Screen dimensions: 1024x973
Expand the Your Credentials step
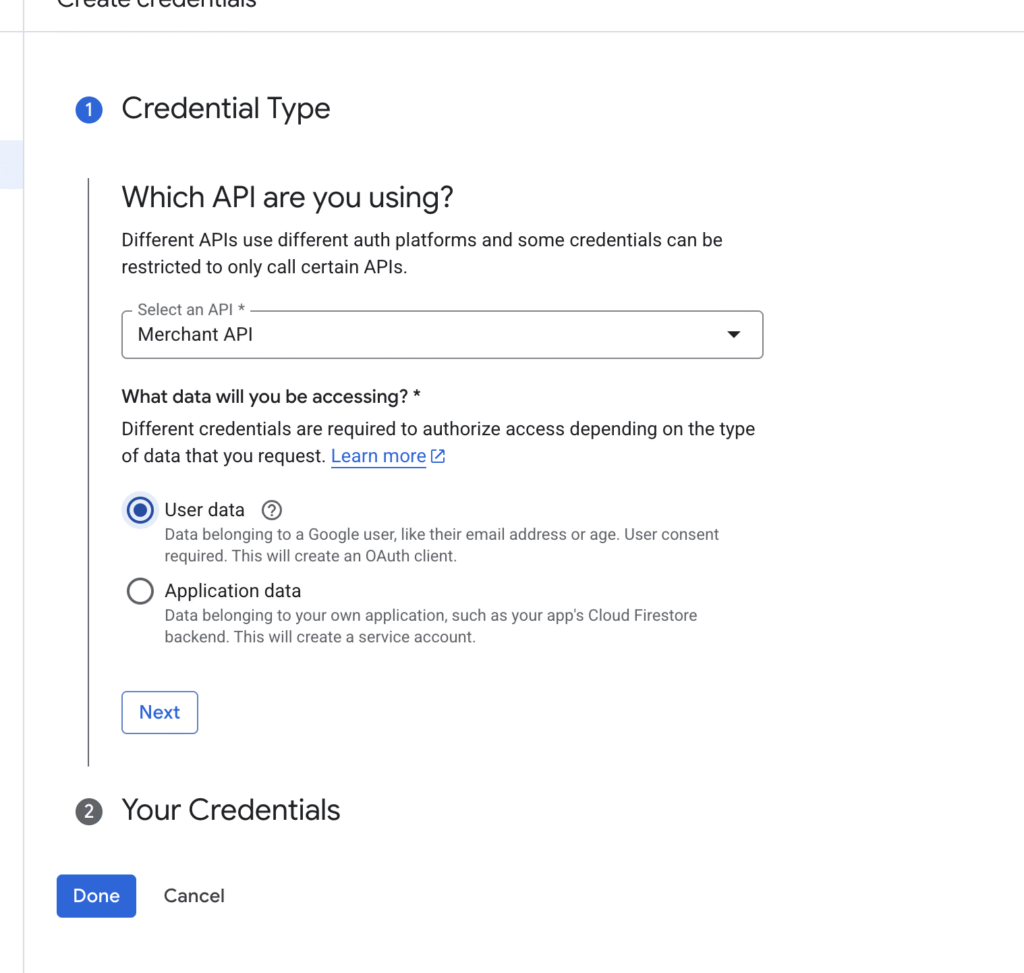coord(230,810)
